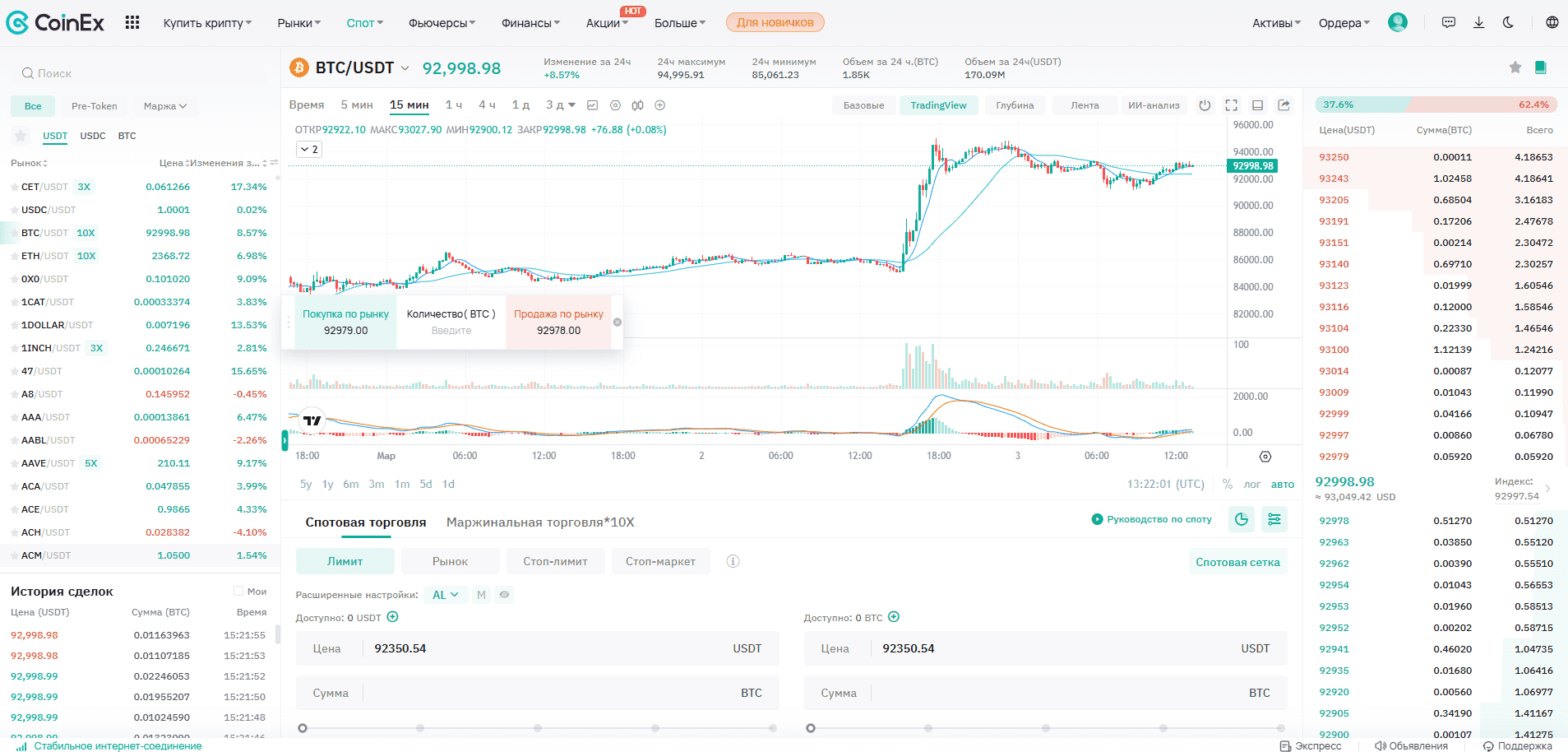Toggle авто scale on chart
The image size is (1568, 752).
(1283, 485)
